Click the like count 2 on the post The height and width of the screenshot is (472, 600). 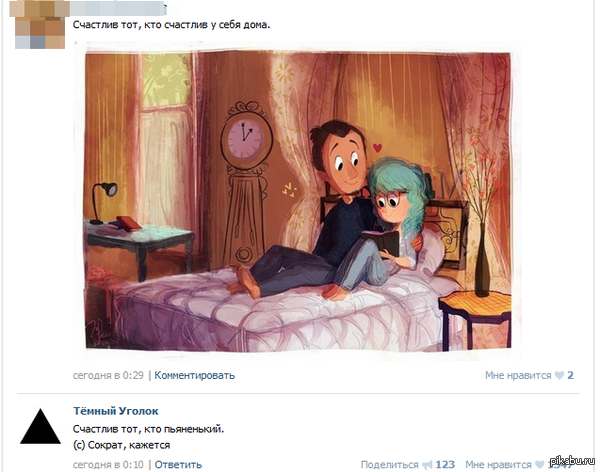[570, 375]
